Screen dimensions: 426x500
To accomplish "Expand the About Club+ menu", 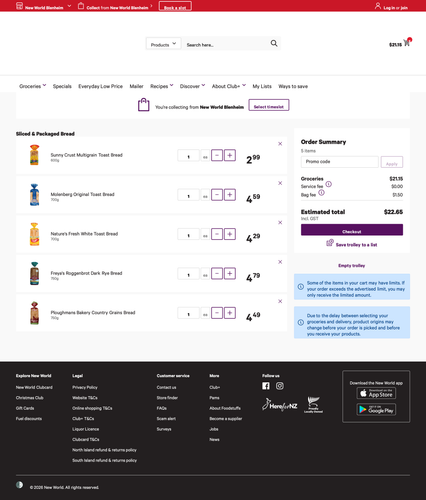I will point(229,86).
